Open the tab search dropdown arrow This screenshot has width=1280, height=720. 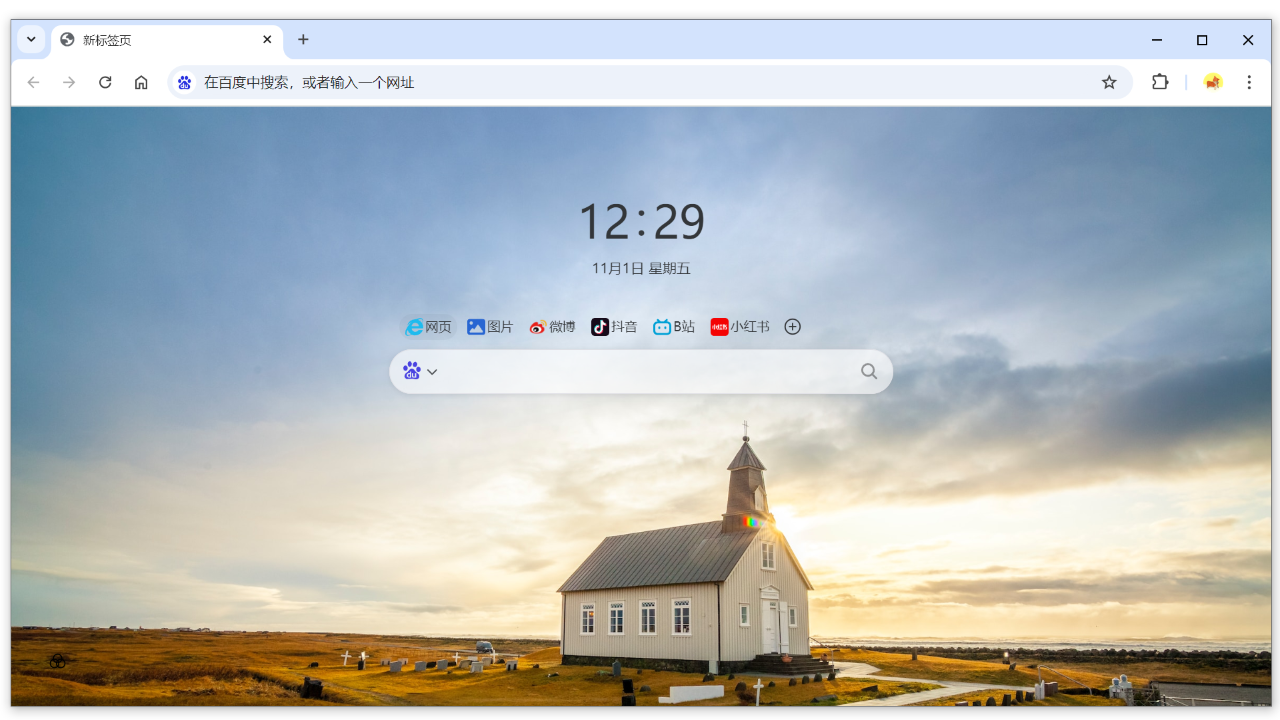point(31,39)
